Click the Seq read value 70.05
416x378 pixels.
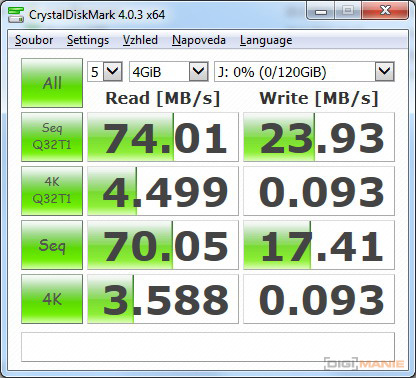click(163, 245)
